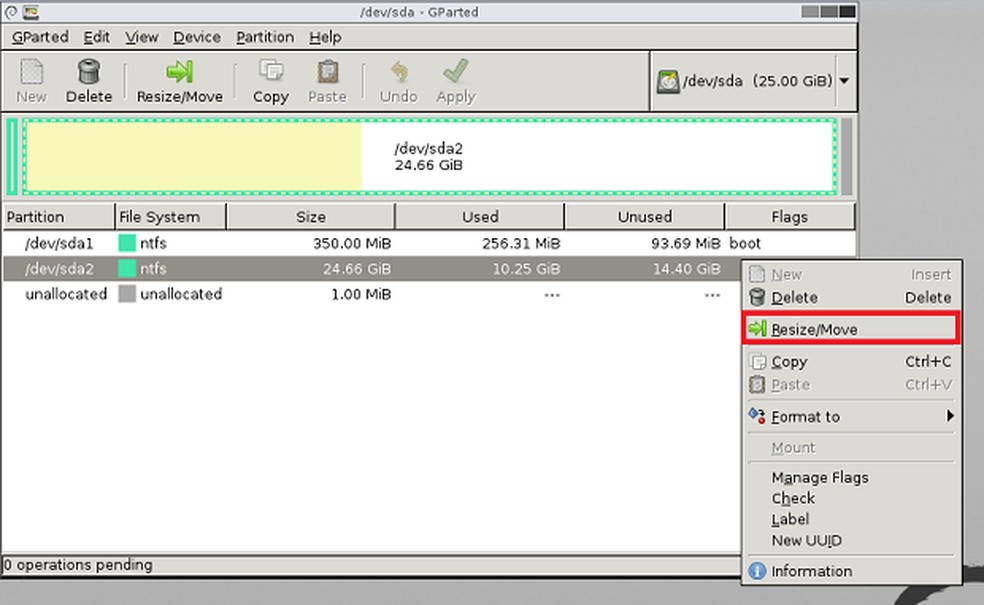Click the Format to icon in context menu
Image resolution: width=984 pixels, height=605 pixels.
click(757, 416)
